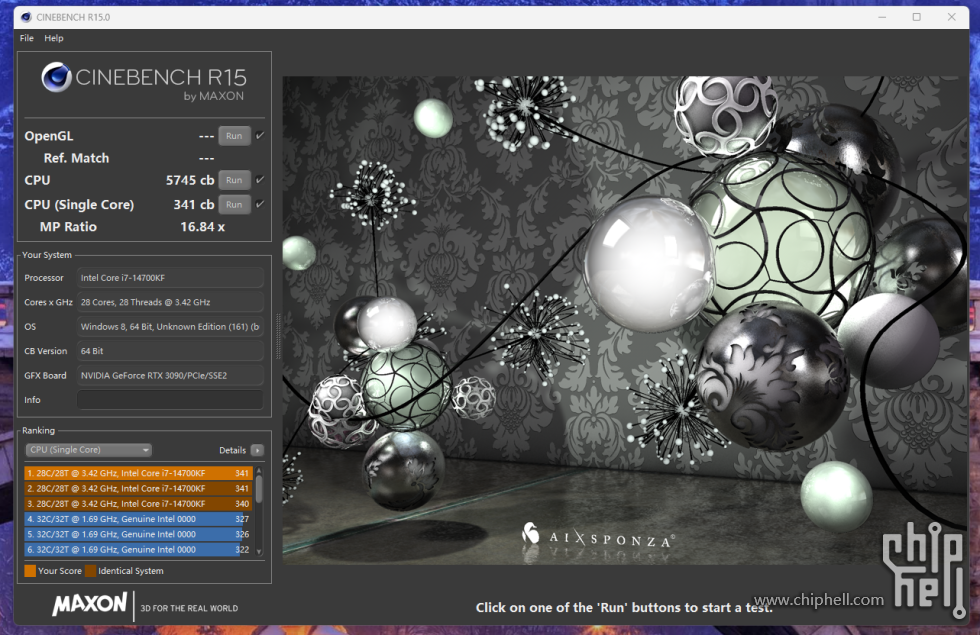This screenshot has height=635, width=980.
Task: Click the ranking list scroll down arrow
Action: [x=259, y=552]
